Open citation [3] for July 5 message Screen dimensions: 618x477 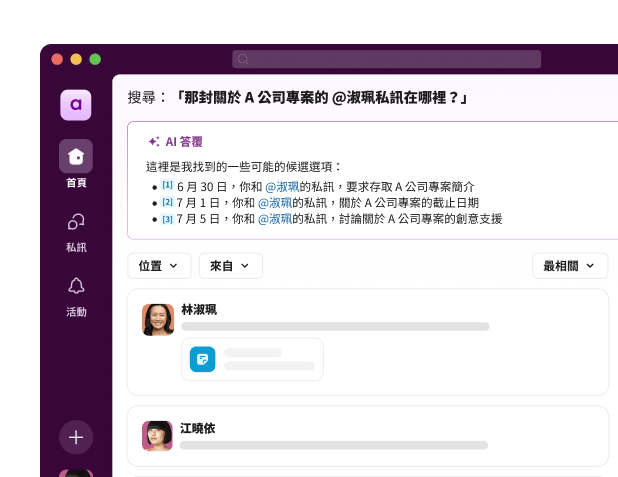(x=168, y=219)
